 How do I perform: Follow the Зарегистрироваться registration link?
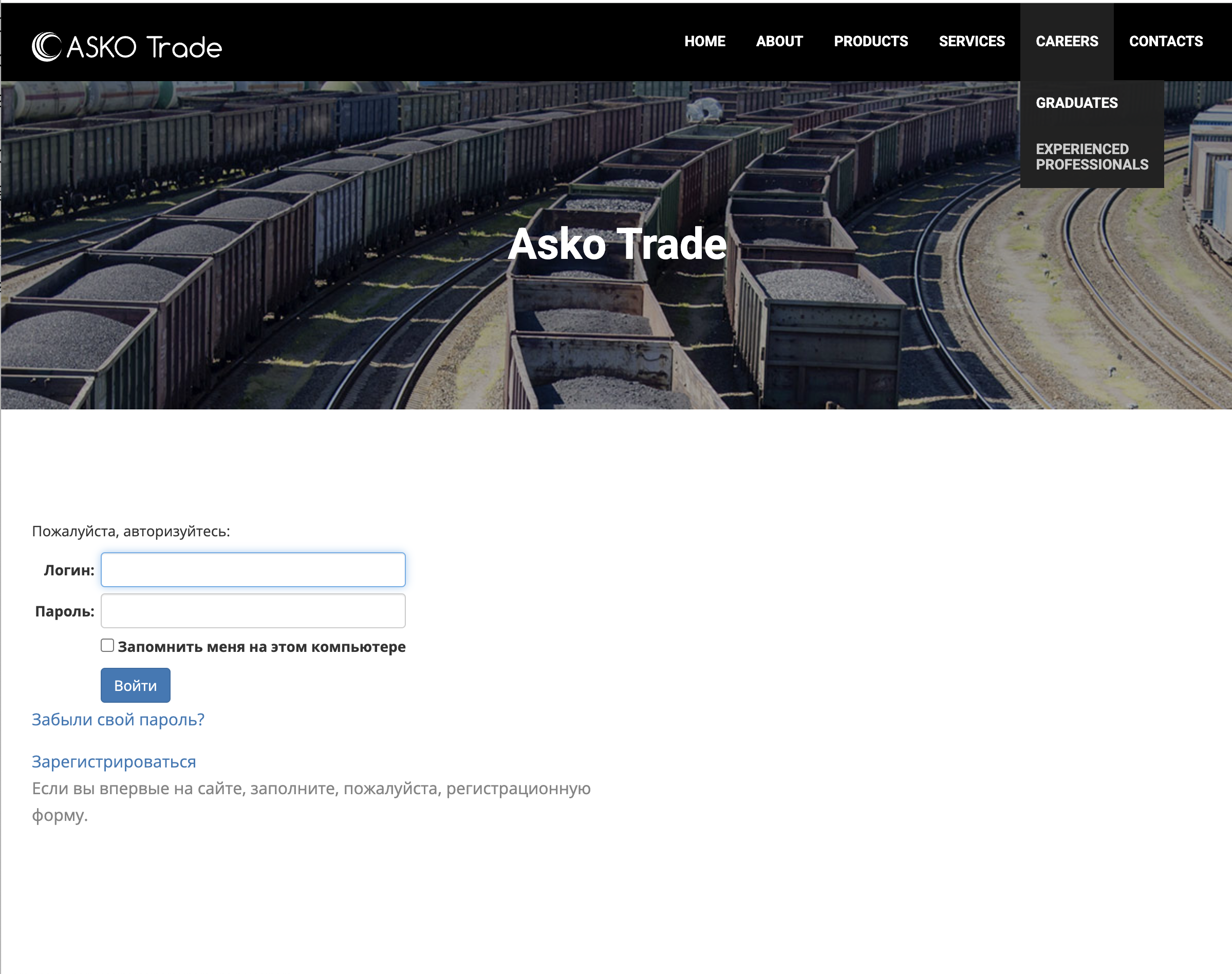pos(114,762)
